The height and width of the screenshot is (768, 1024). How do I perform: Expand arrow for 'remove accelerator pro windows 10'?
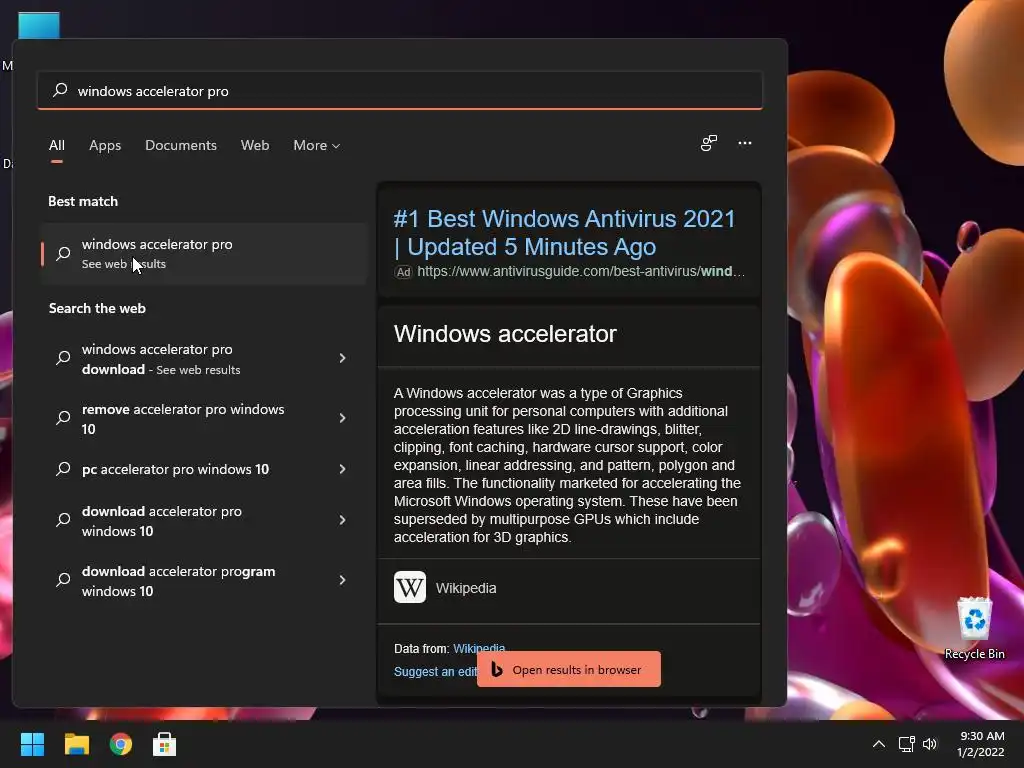tap(342, 418)
